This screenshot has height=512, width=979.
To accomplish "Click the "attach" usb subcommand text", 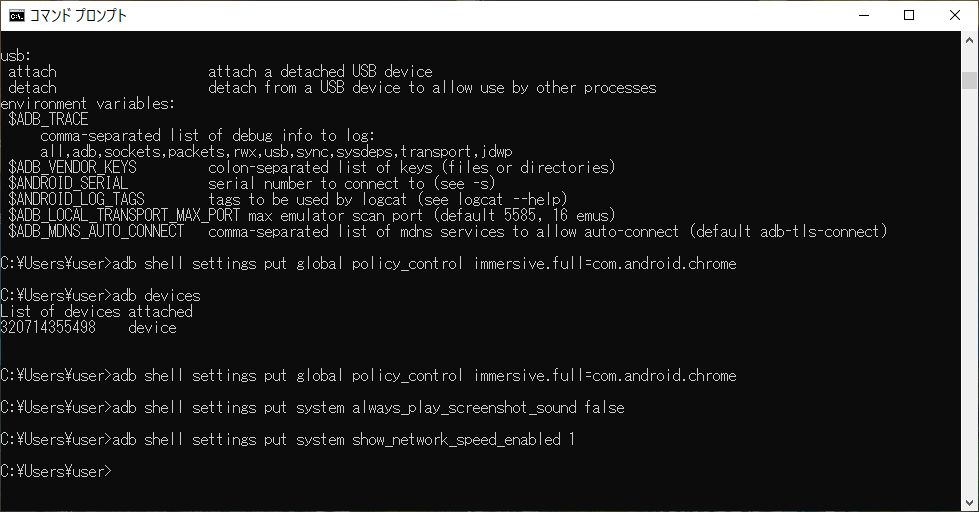I will click(x=32, y=72).
